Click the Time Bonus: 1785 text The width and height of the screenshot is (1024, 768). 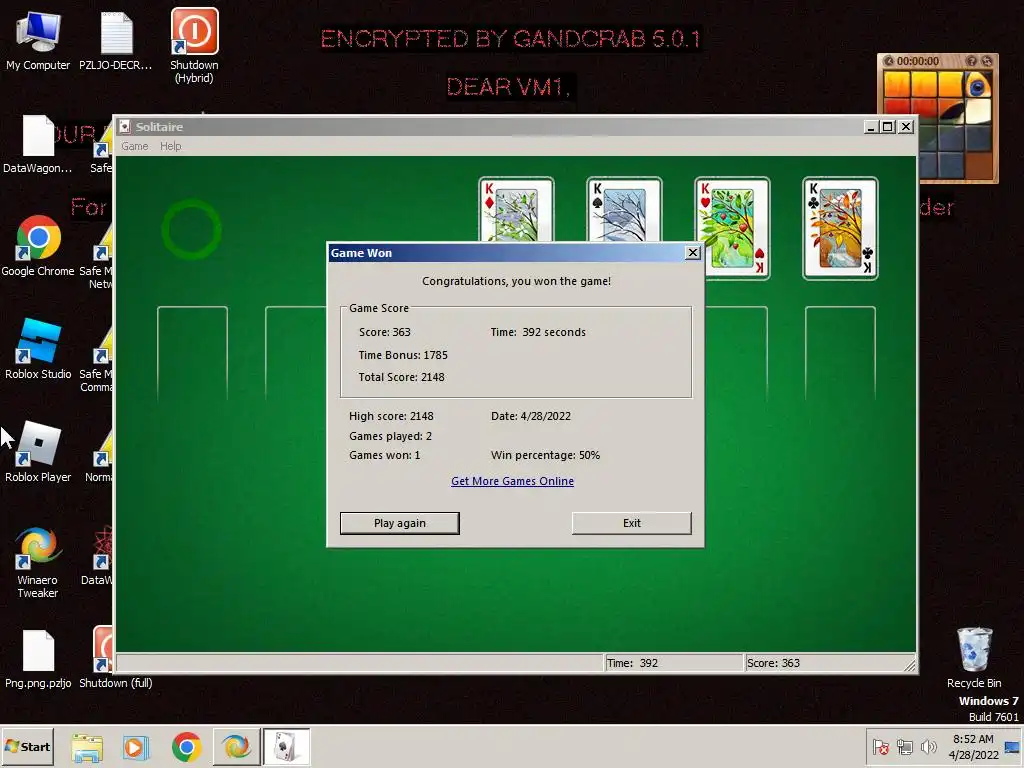[x=403, y=355]
